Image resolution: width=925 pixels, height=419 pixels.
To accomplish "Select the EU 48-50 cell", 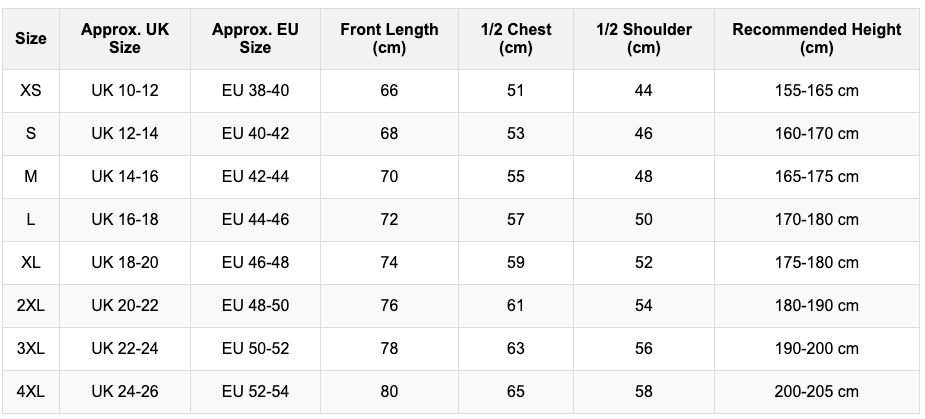I will [x=255, y=306].
